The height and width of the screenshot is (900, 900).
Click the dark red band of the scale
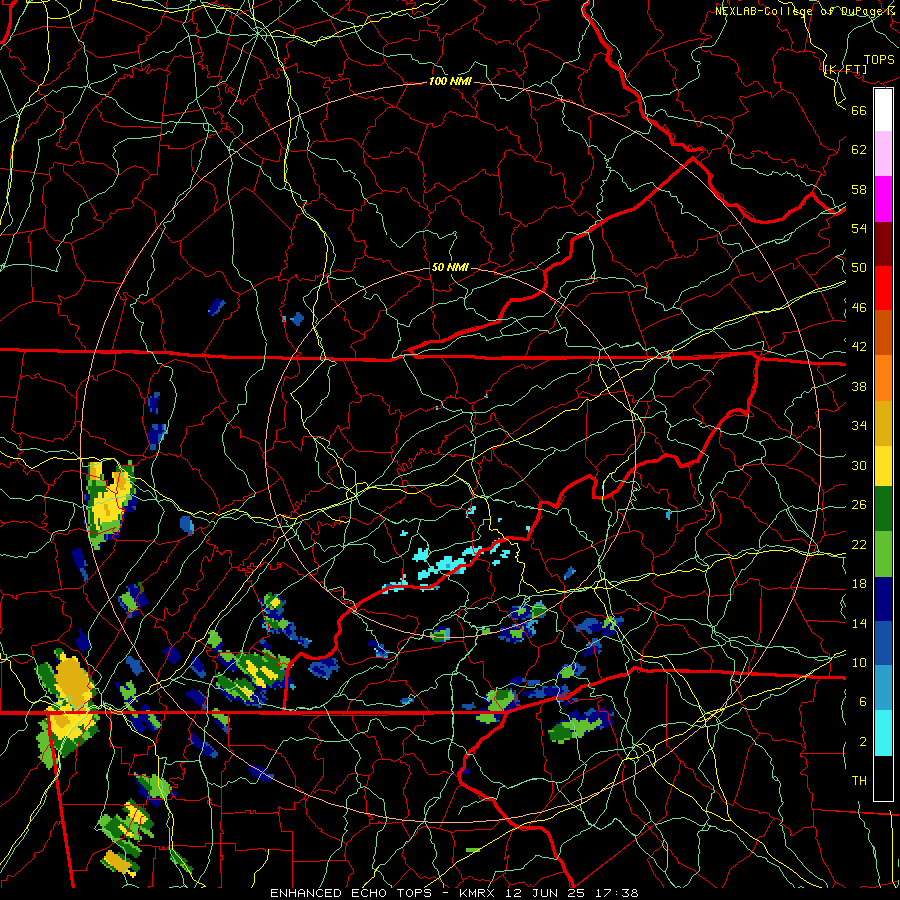click(883, 244)
